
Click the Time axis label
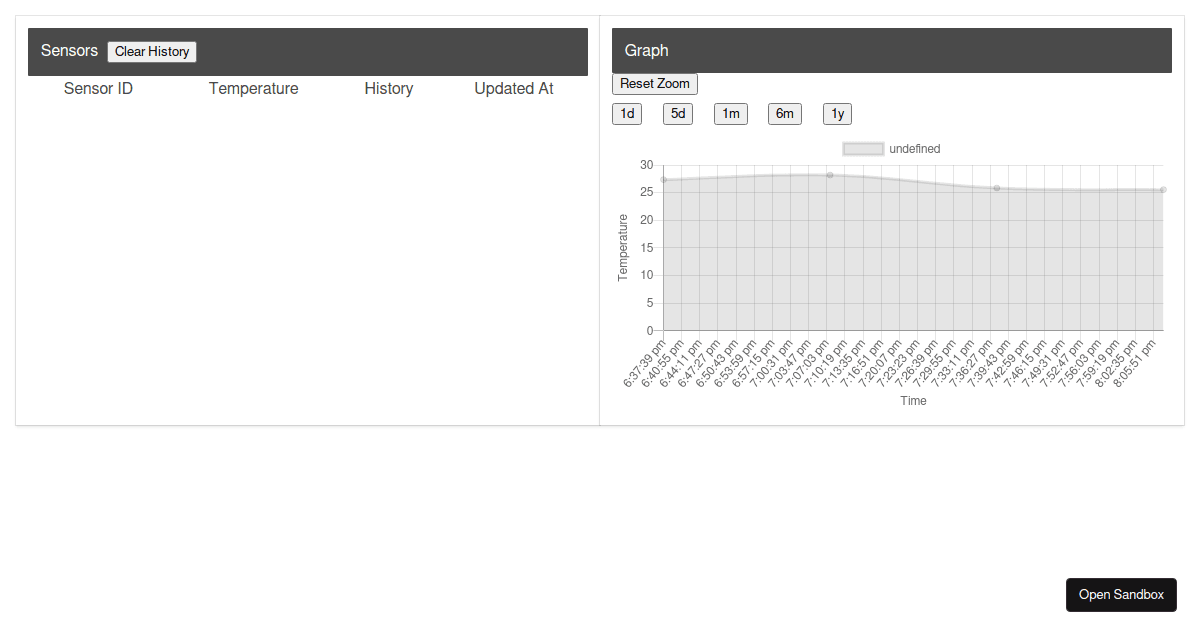pyautogui.click(x=913, y=400)
